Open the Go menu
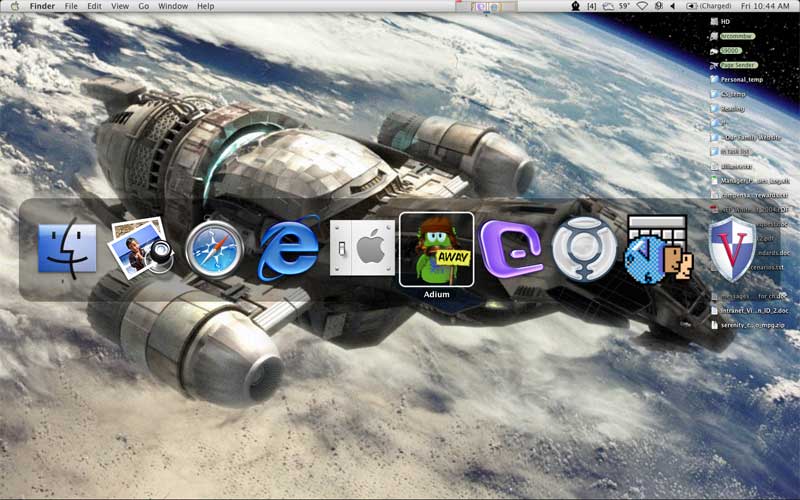The height and width of the screenshot is (500, 800). pyautogui.click(x=144, y=6)
